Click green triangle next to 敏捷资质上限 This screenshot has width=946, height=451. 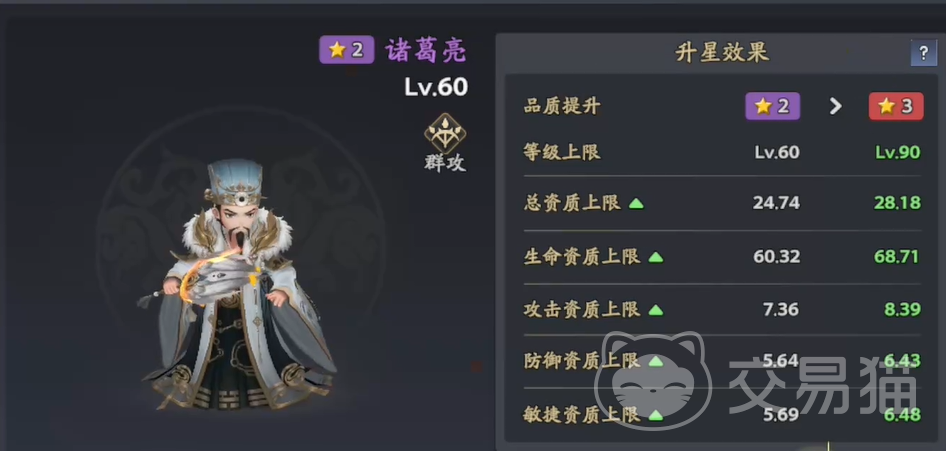[655, 415]
